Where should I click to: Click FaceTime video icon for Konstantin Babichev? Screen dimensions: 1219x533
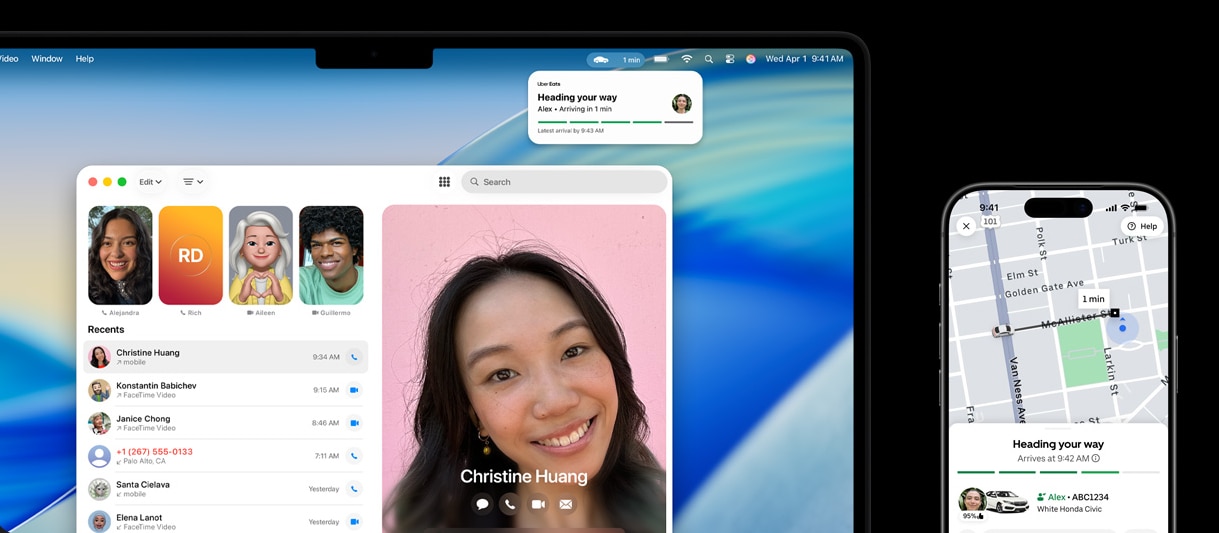click(354, 390)
